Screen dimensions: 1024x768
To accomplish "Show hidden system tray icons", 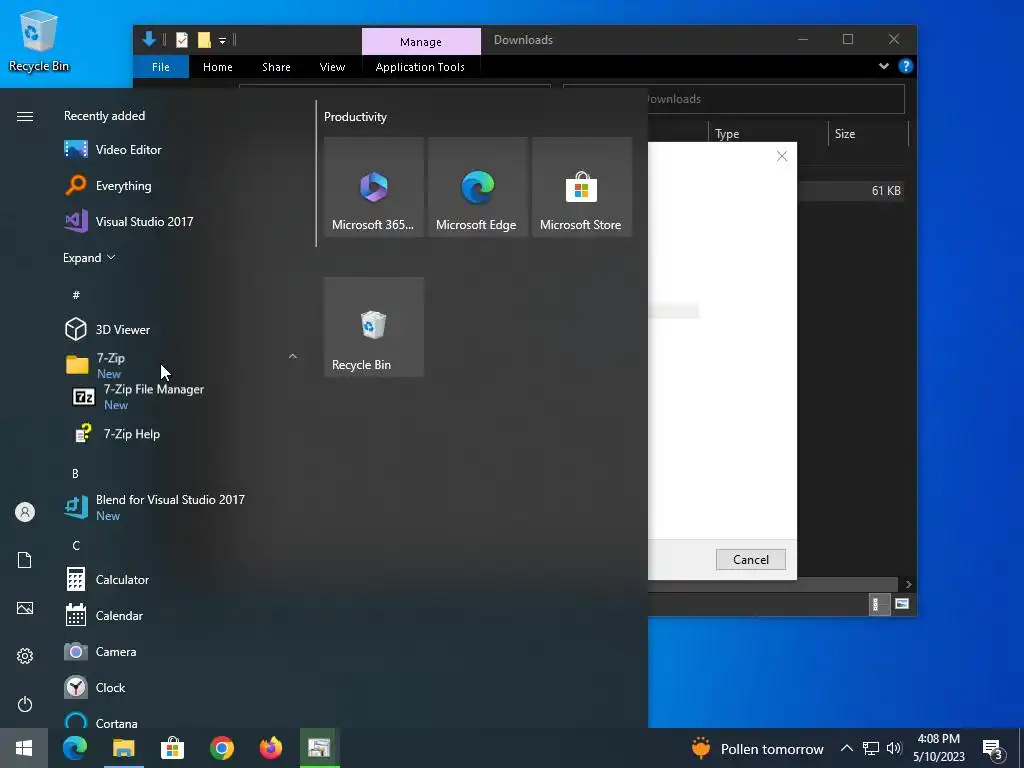I will tap(846, 748).
